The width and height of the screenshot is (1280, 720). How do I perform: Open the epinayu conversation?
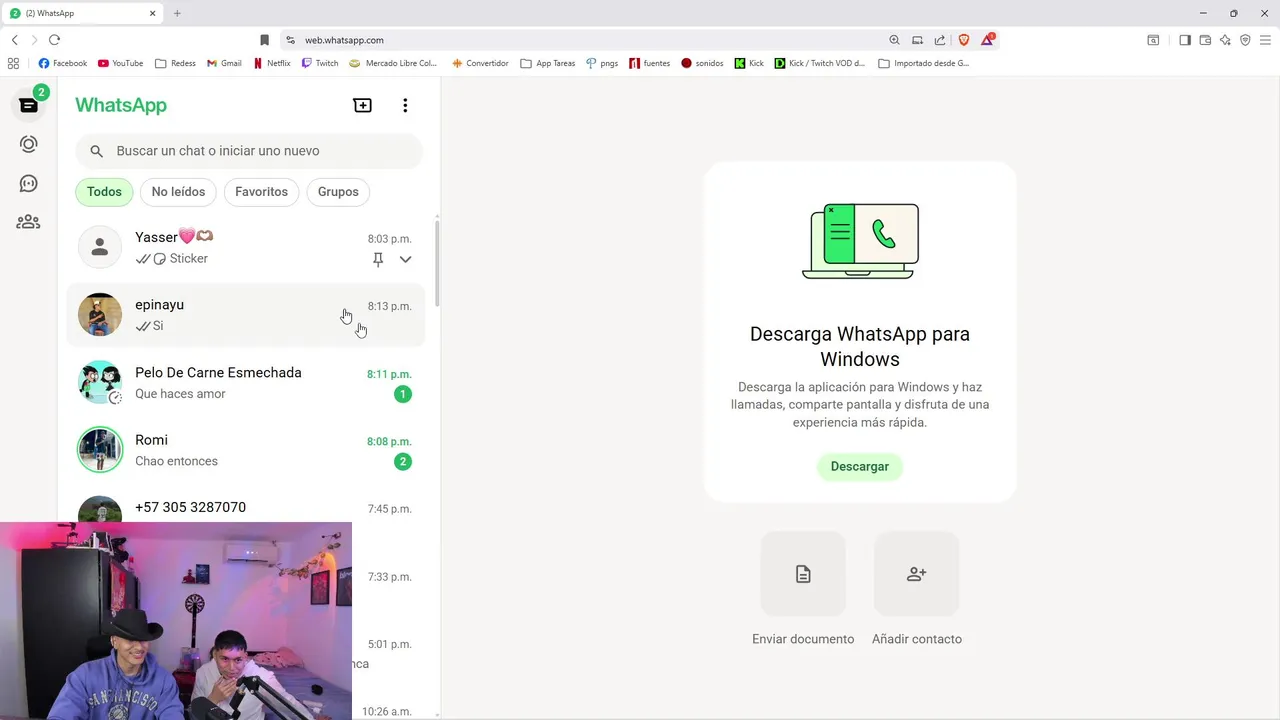pos(246,315)
